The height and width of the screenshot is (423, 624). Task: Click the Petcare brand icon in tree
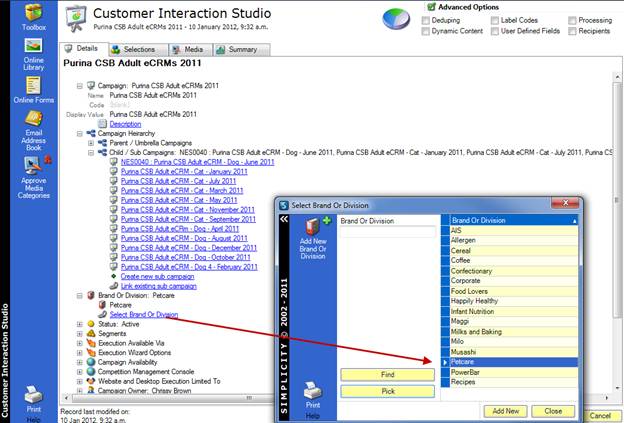pos(102,305)
